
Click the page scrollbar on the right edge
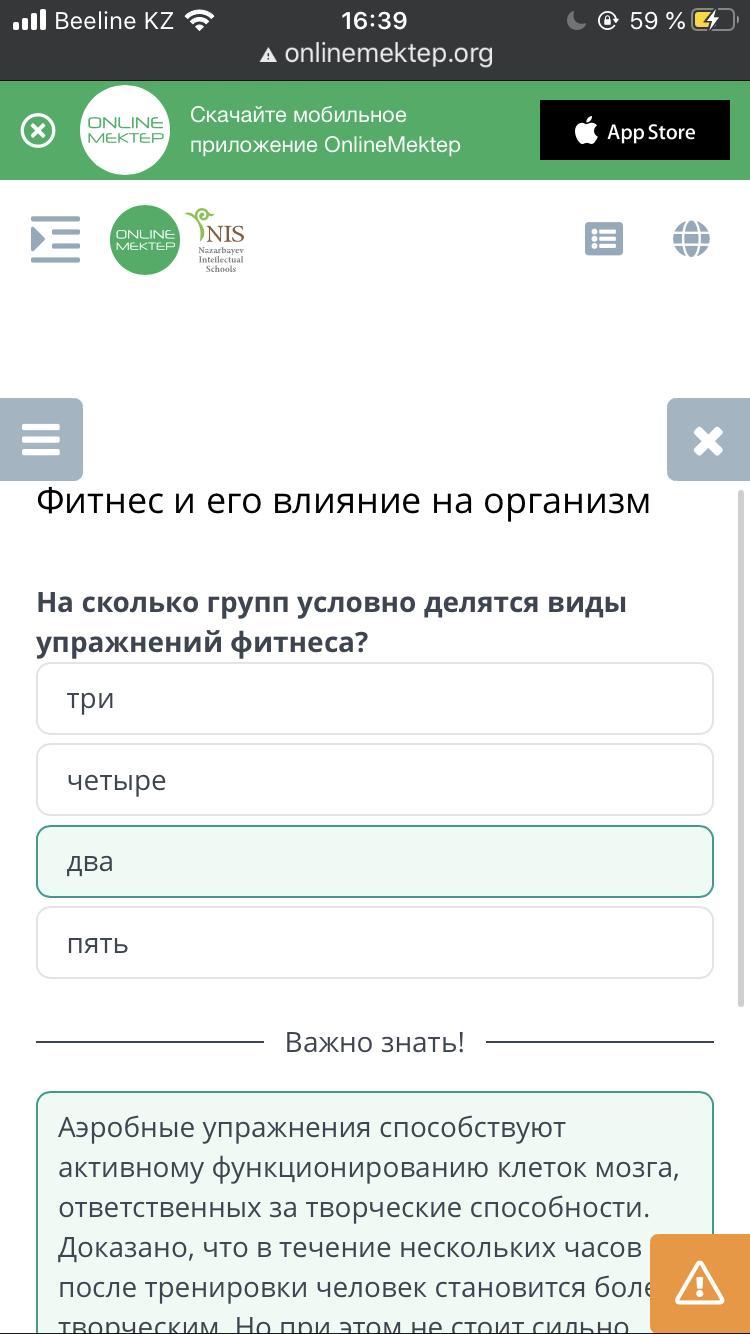pos(742,748)
